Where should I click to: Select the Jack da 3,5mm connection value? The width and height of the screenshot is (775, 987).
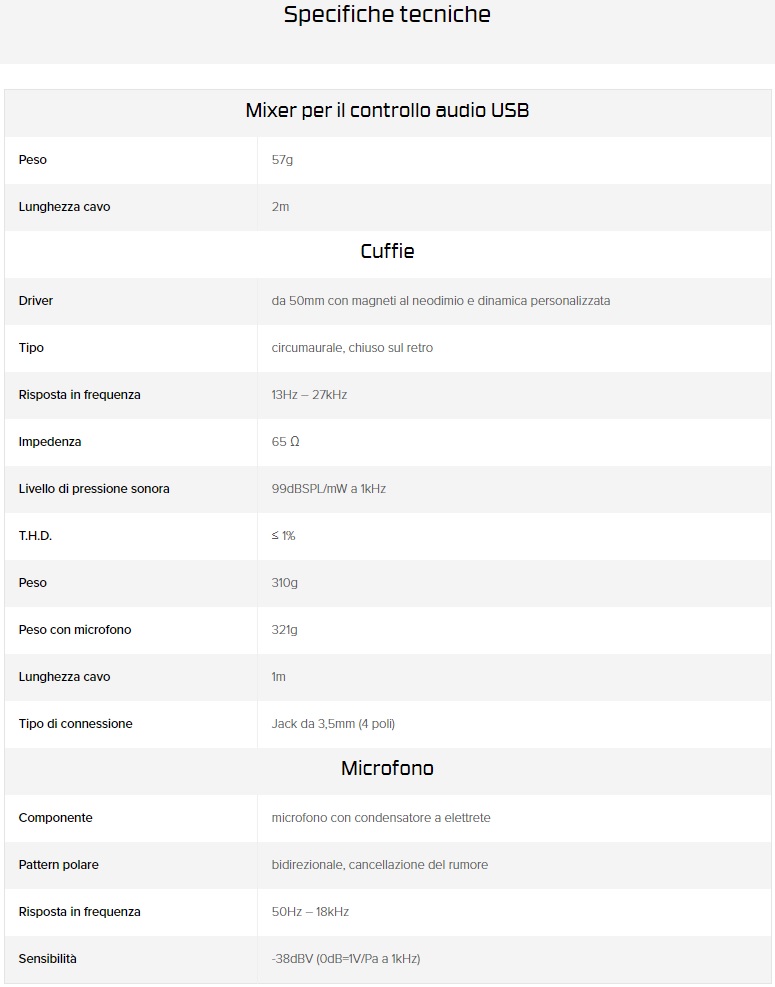click(x=340, y=724)
